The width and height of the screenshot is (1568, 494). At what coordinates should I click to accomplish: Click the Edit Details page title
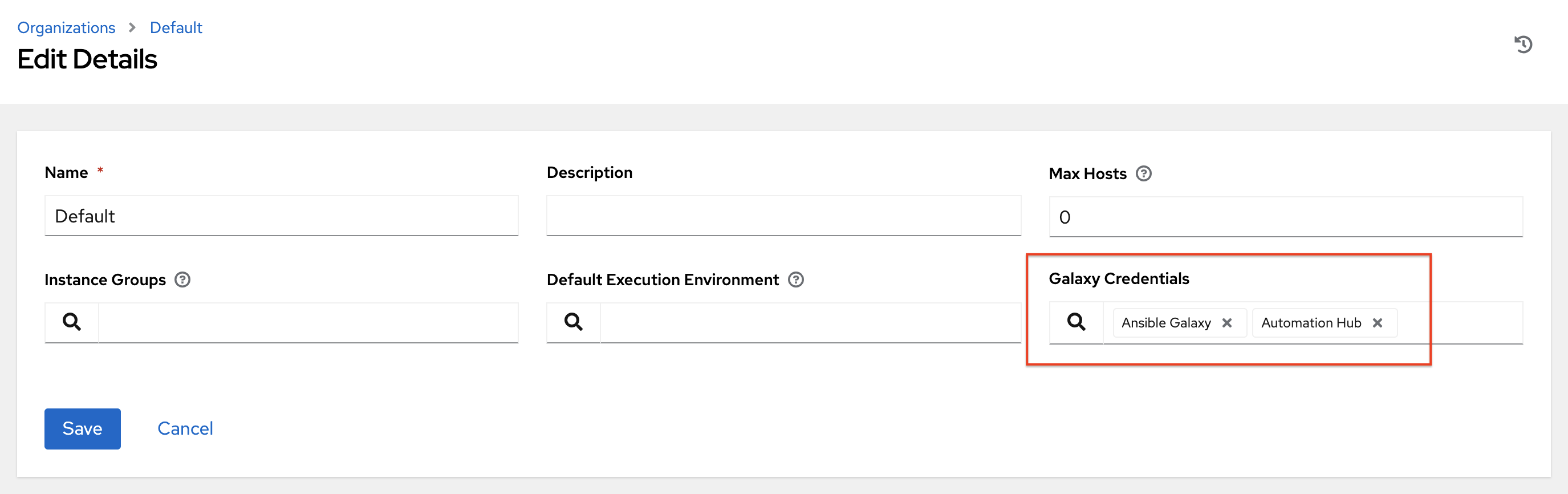[88, 59]
